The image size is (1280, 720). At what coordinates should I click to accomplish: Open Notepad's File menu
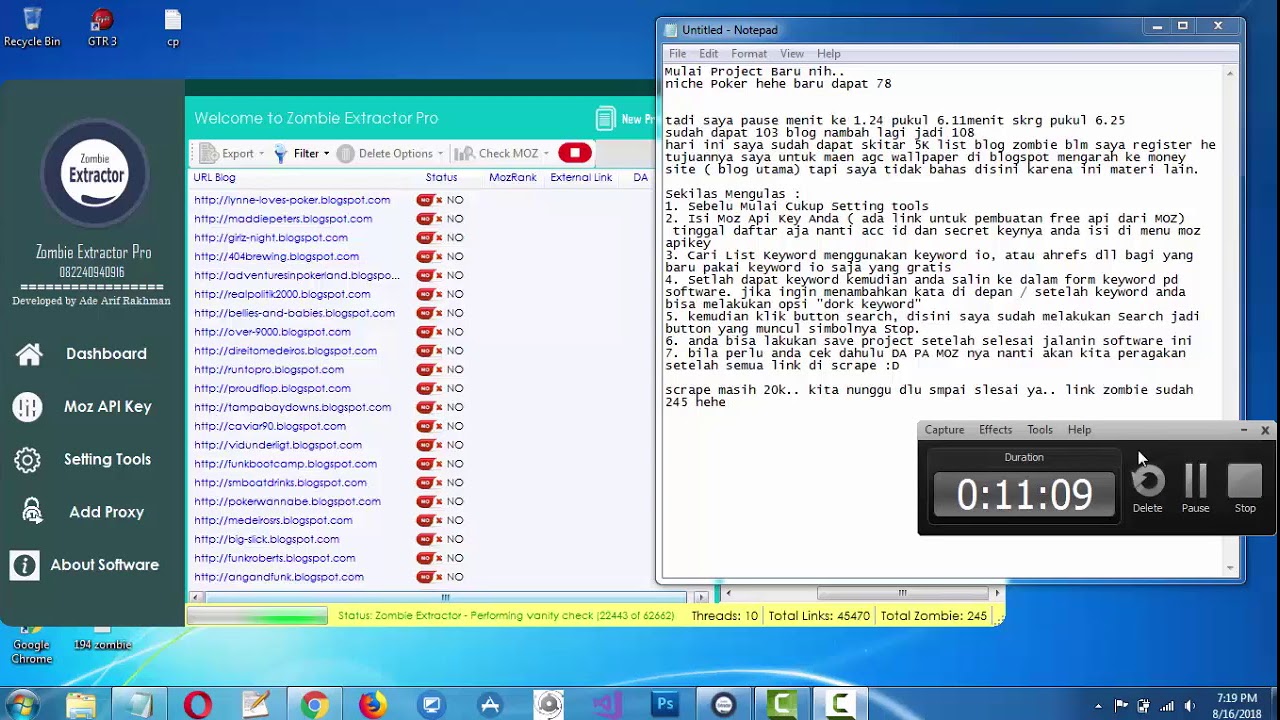677,54
